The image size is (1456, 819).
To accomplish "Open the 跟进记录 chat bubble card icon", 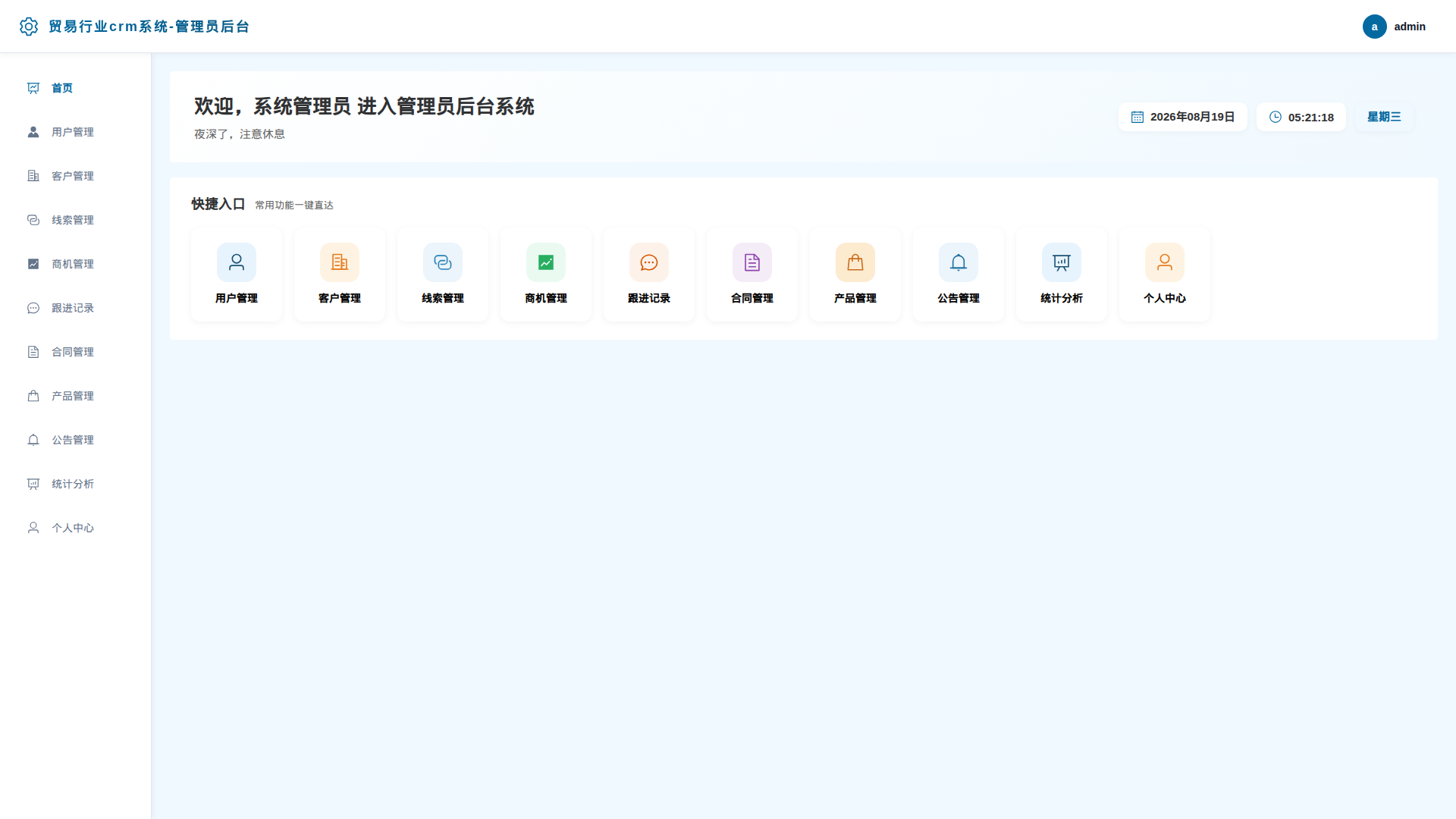I will click(x=649, y=262).
